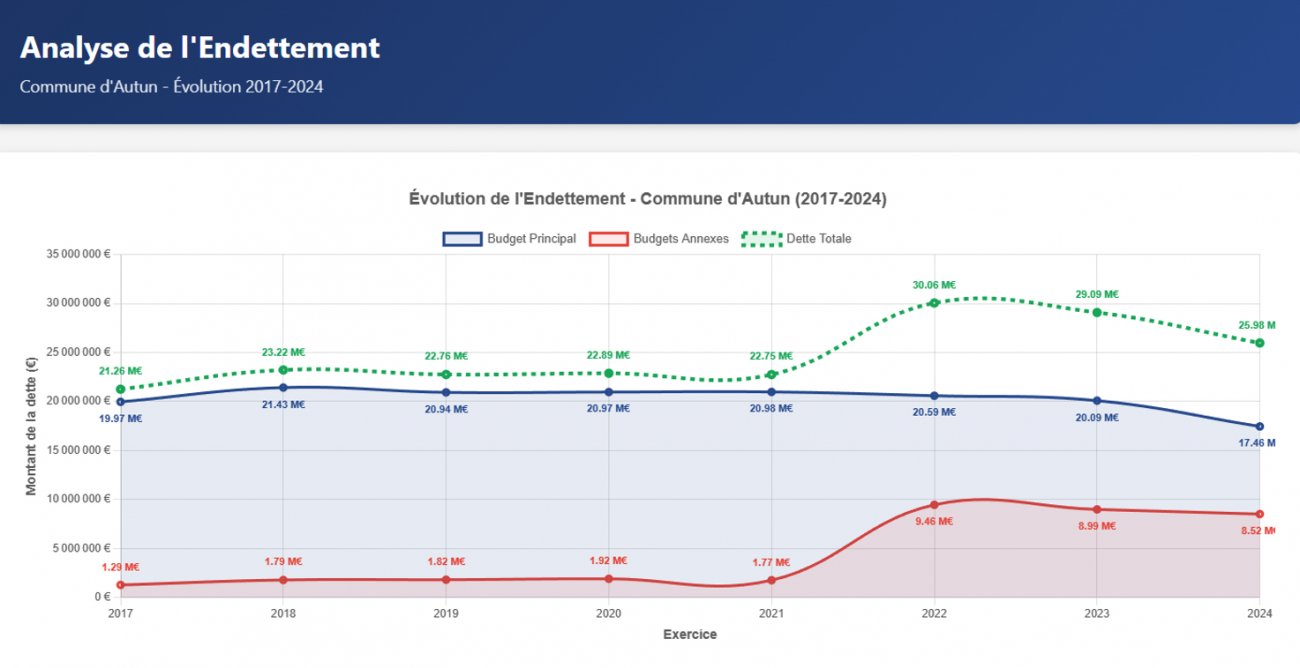The image size is (1300, 668).
Task: Click the chart title 'Évolution de l'Endettement'
Action: click(647, 199)
